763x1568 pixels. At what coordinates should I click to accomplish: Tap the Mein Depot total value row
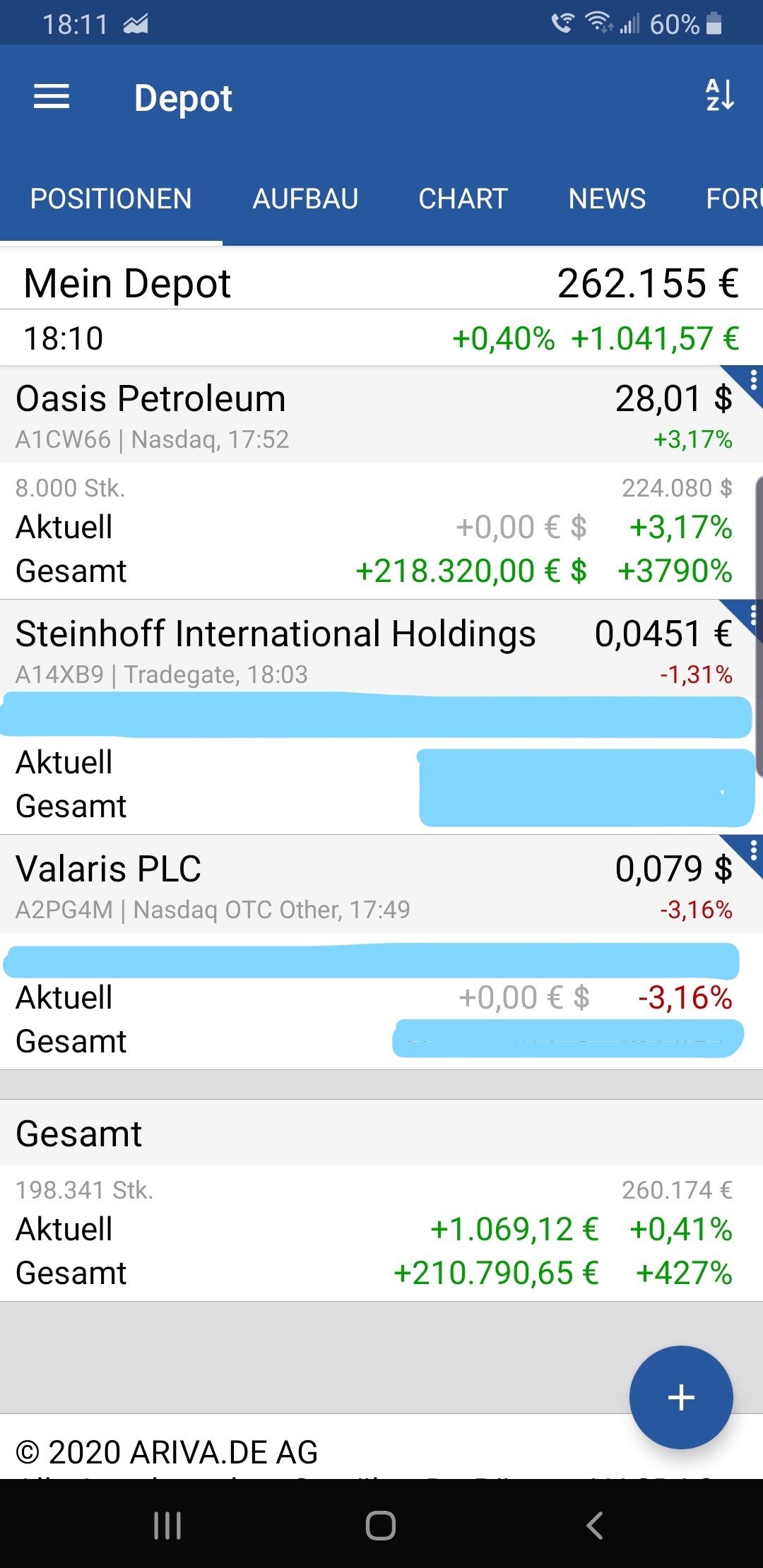click(x=381, y=284)
